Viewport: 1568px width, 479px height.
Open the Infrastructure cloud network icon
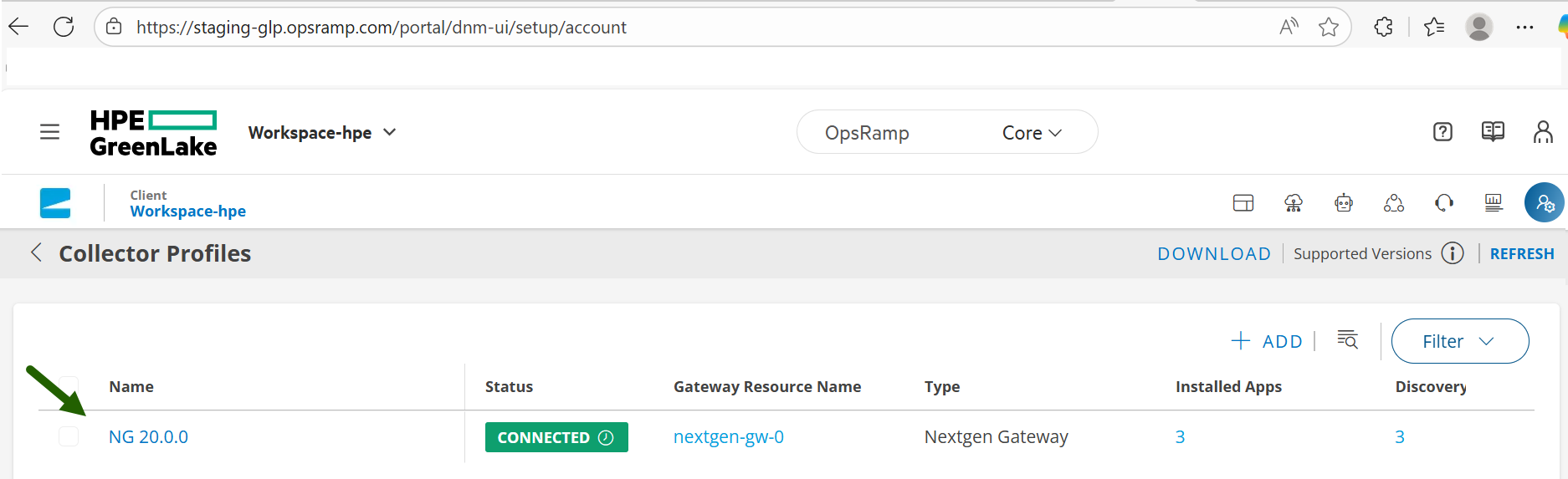(x=1294, y=203)
